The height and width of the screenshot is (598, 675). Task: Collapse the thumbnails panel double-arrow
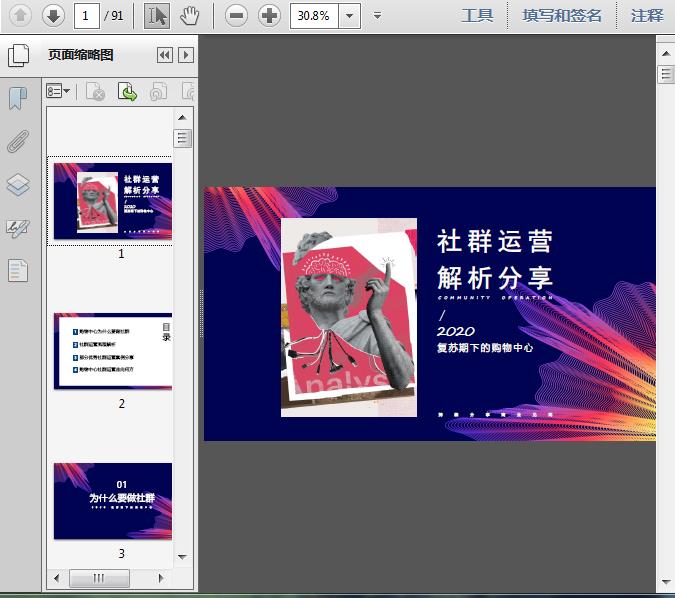click(165, 55)
